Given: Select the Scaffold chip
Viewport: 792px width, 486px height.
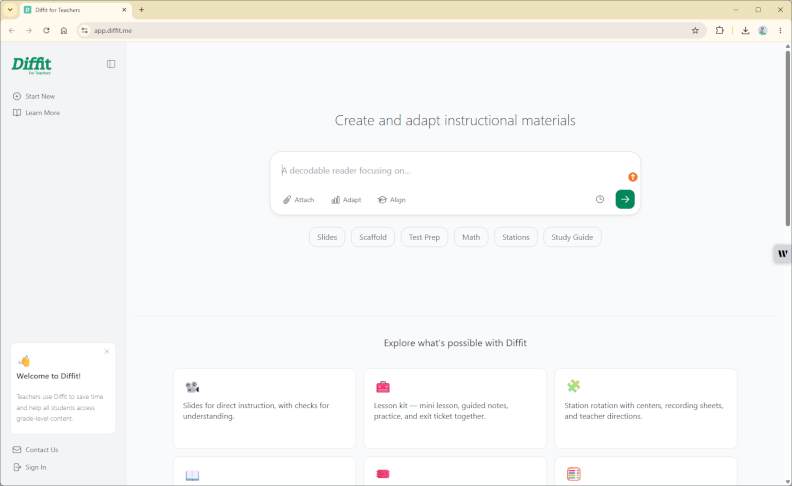Looking at the screenshot, I should pyautogui.click(x=373, y=237).
